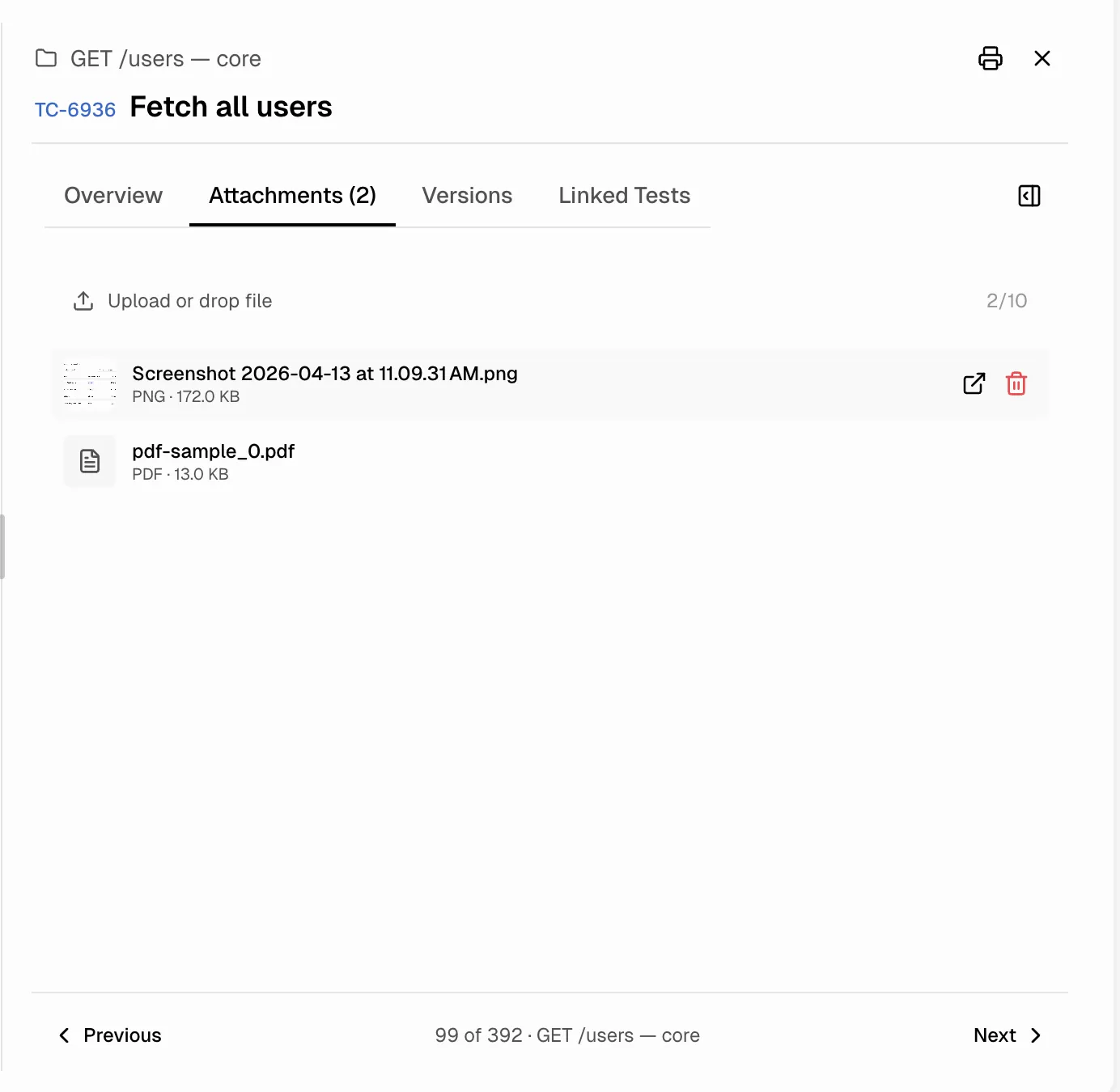Dismiss the test case dialog

click(x=1042, y=58)
